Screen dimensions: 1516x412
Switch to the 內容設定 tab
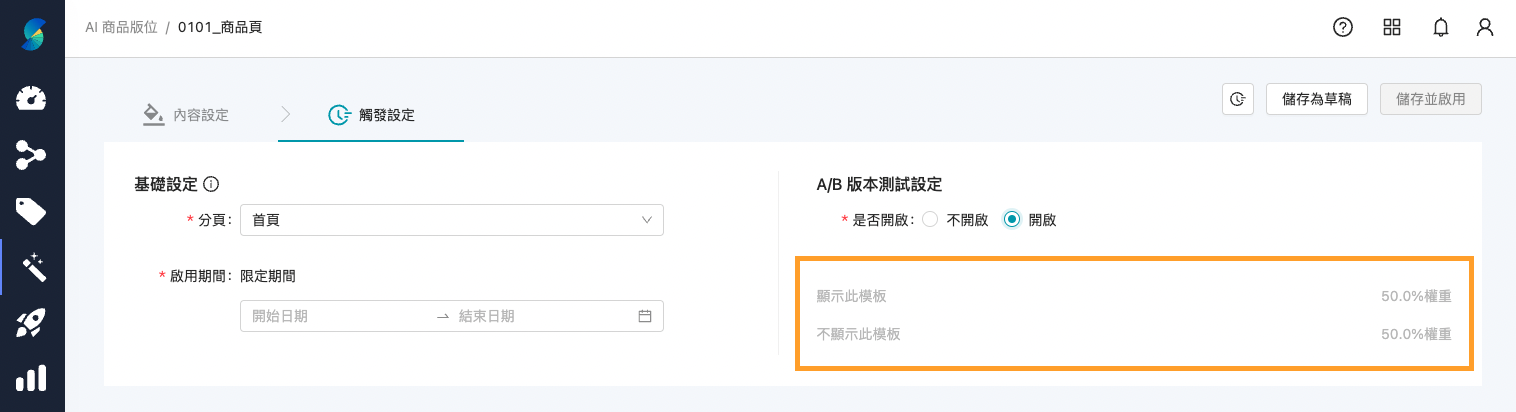pos(186,115)
